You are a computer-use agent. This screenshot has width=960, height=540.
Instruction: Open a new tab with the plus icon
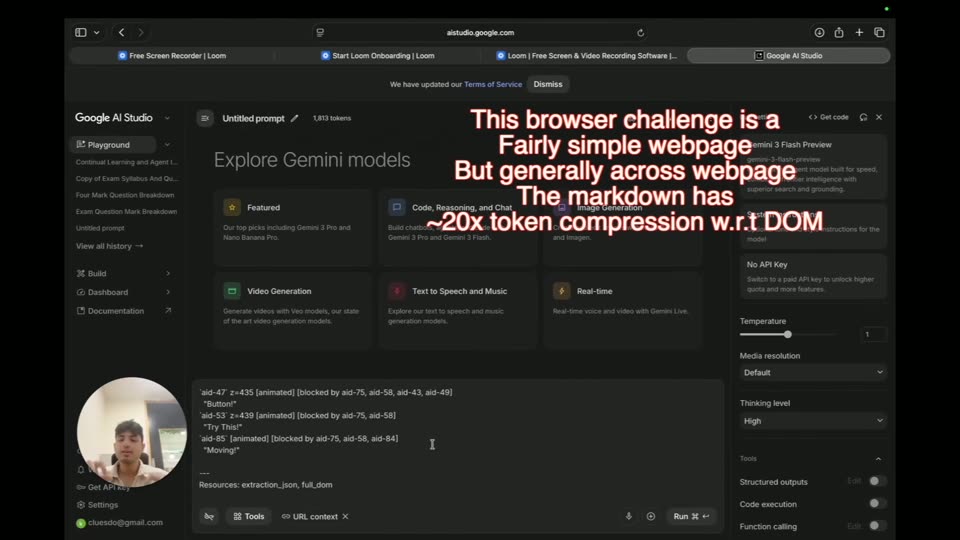pyautogui.click(x=859, y=32)
